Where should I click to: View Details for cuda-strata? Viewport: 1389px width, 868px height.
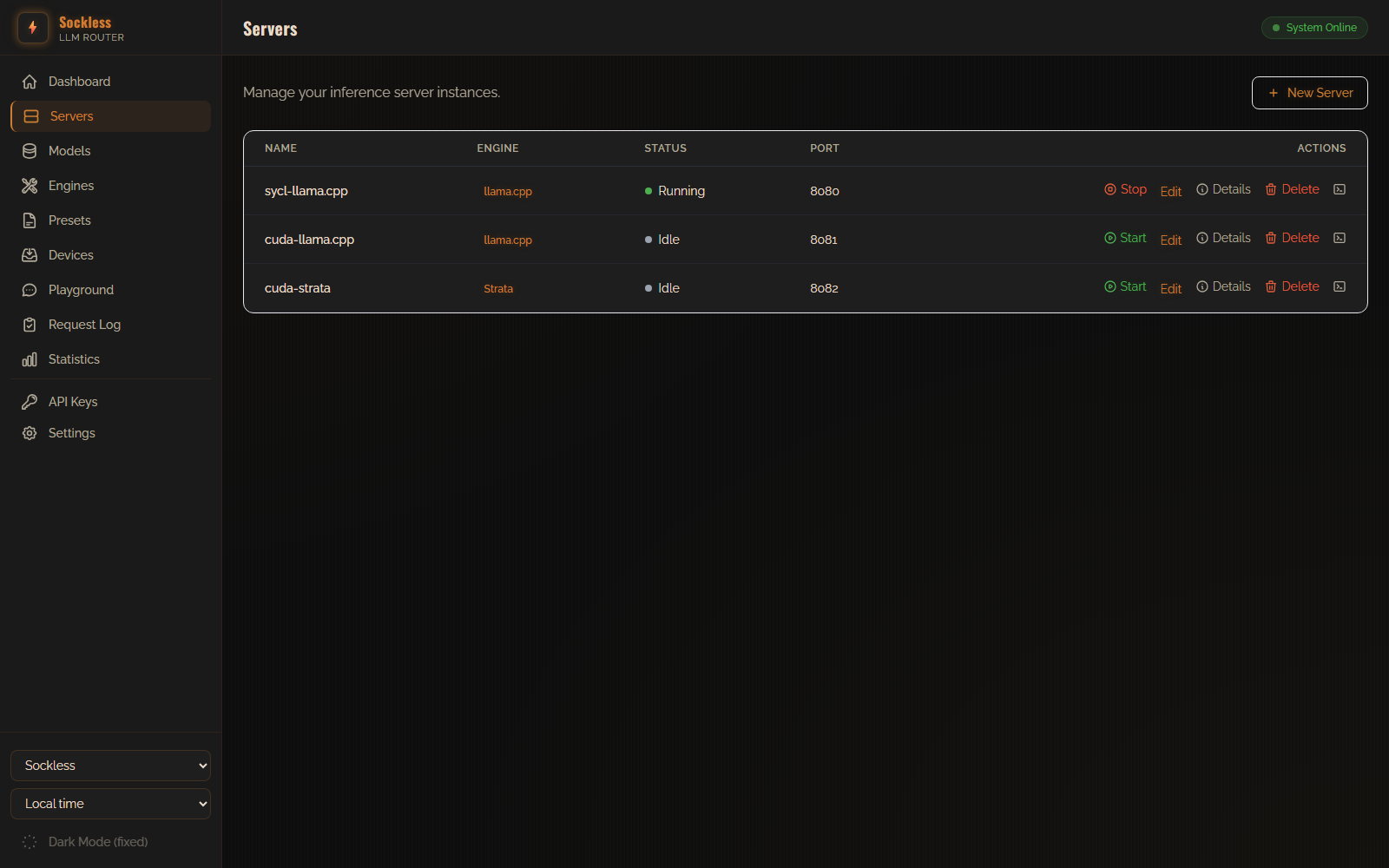tap(1223, 286)
